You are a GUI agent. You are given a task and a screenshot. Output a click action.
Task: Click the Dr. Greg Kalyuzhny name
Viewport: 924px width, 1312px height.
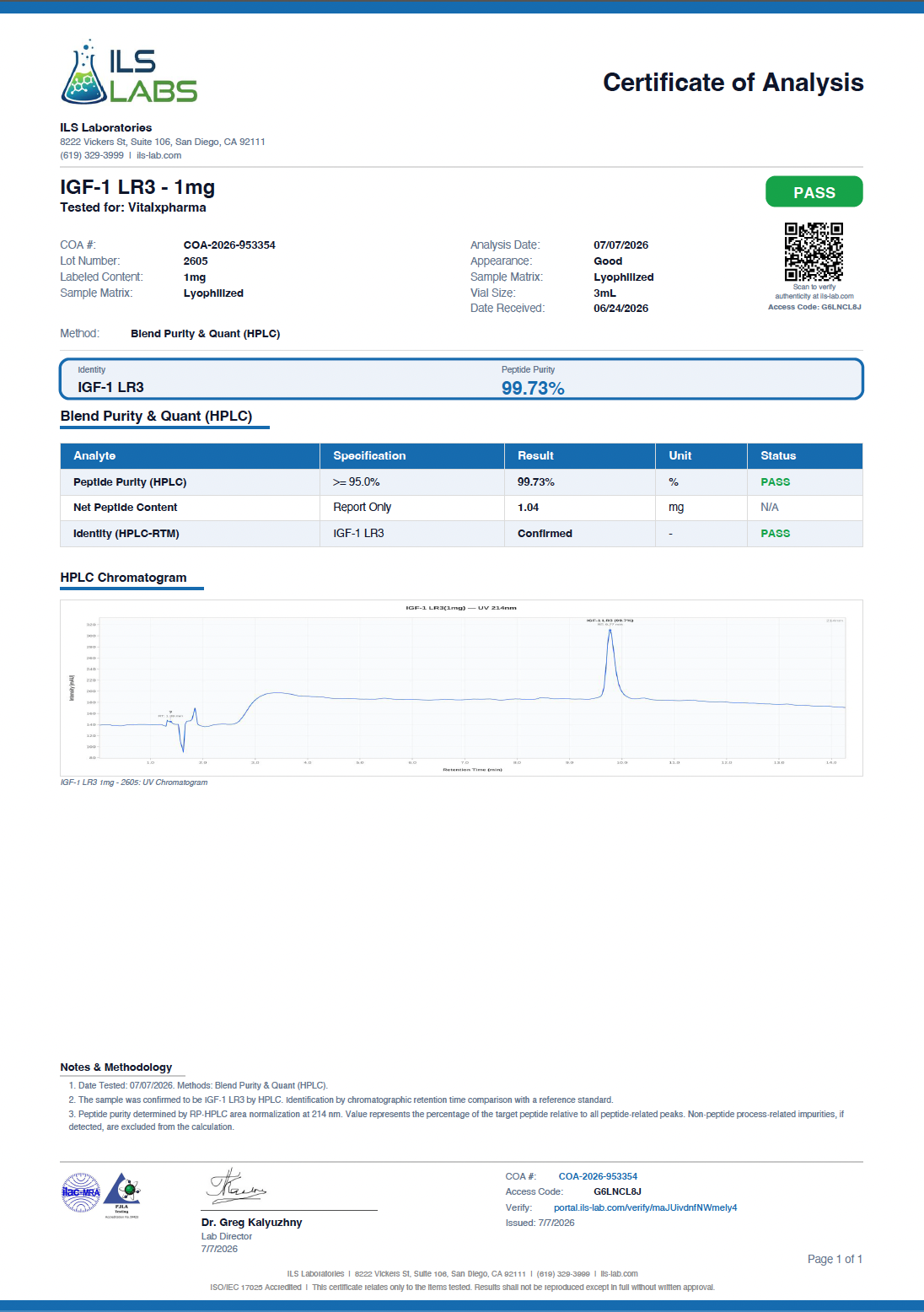pyautogui.click(x=251, y=1223)
